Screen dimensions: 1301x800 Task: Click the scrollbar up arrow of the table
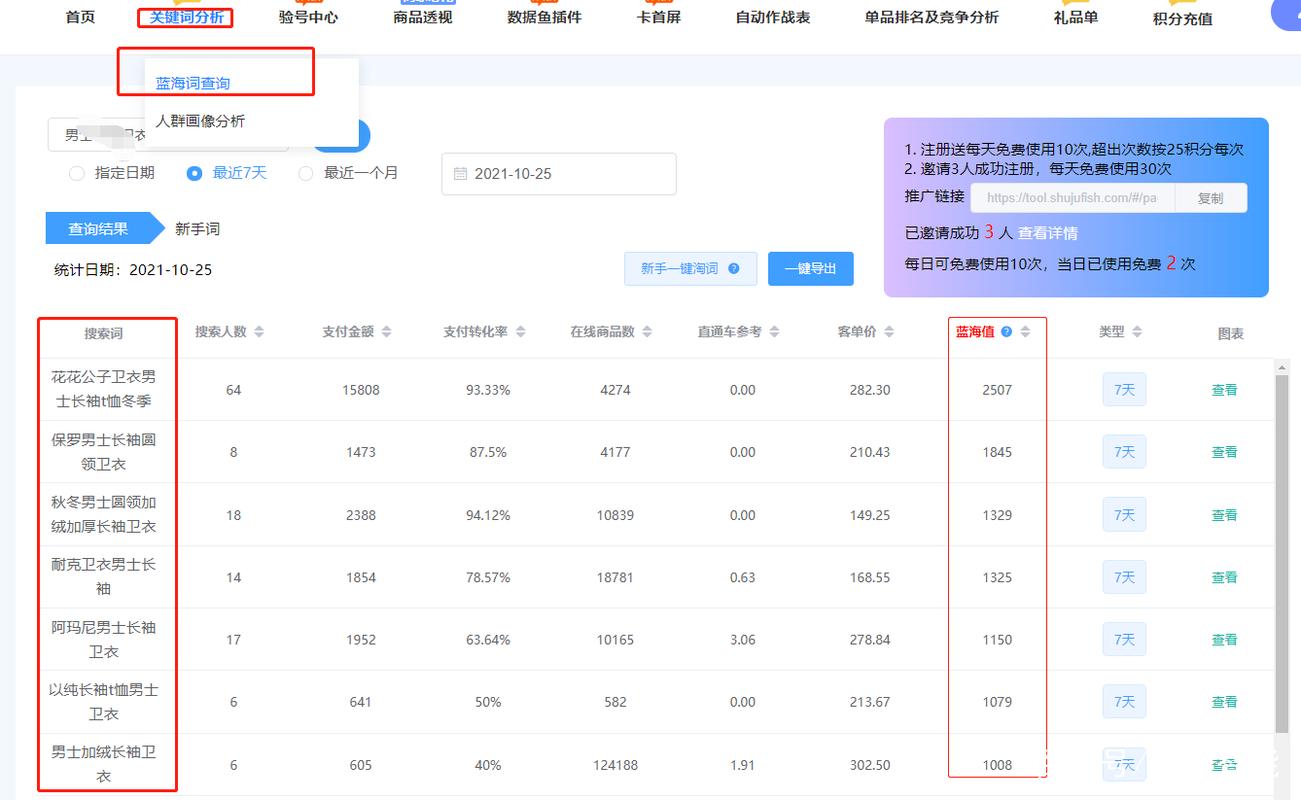click(1281, 369)
